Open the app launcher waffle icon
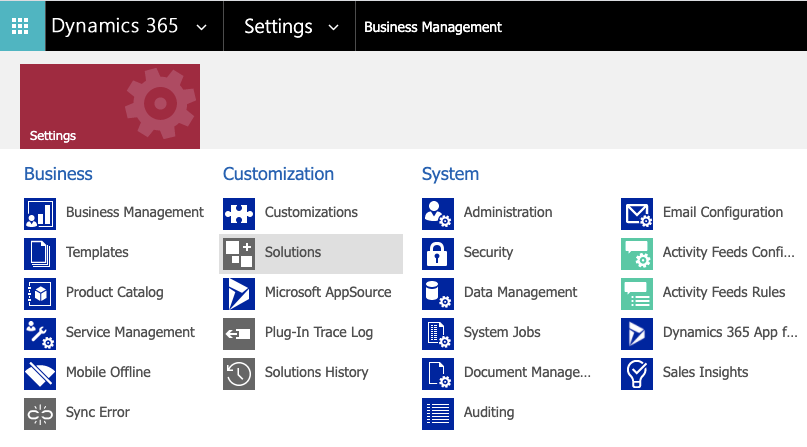The height and width of the screenshot is (447, 807). [20, 26]
